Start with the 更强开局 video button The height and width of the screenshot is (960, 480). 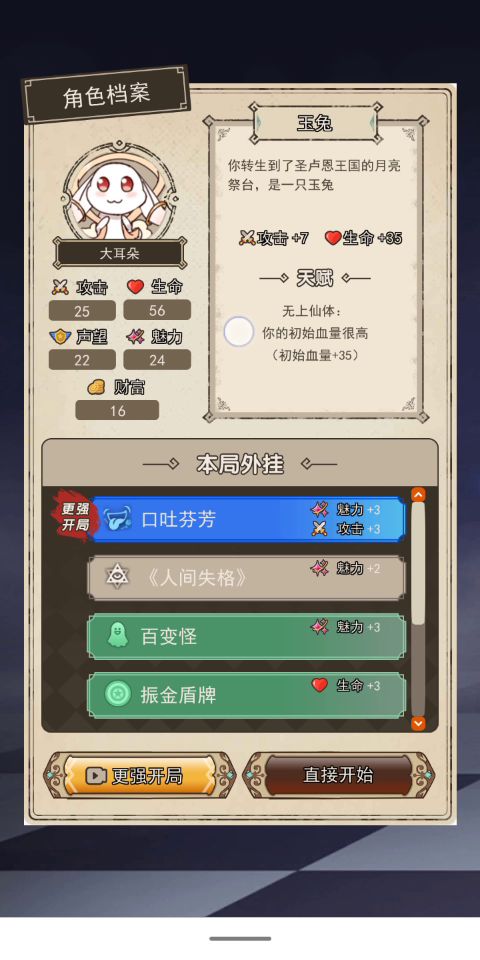(140, 776)
